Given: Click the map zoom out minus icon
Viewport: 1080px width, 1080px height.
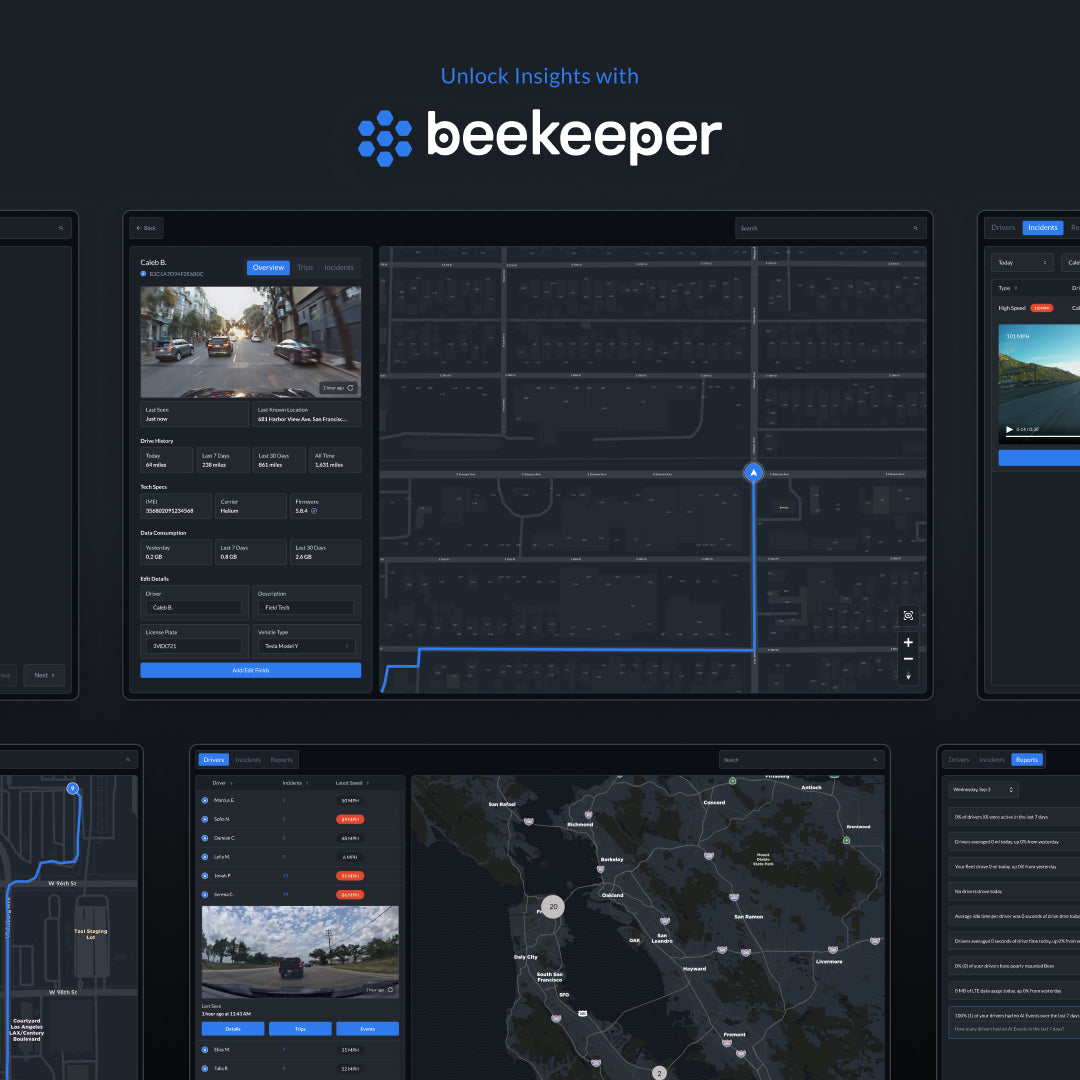Looking at the screenshot, I should click(908, 659).
